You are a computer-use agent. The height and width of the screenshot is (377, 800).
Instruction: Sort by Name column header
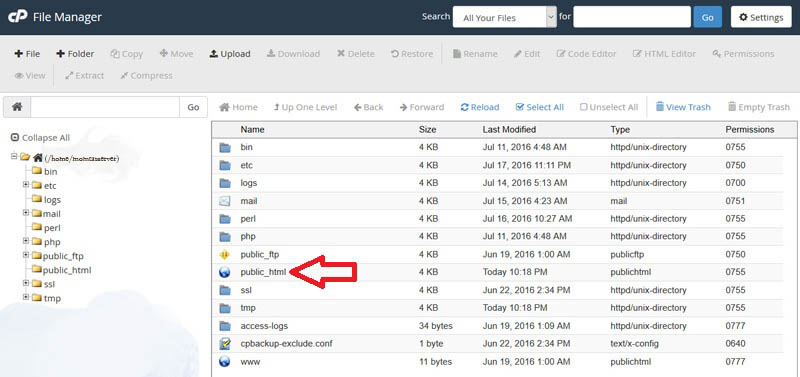click(253, 130)
